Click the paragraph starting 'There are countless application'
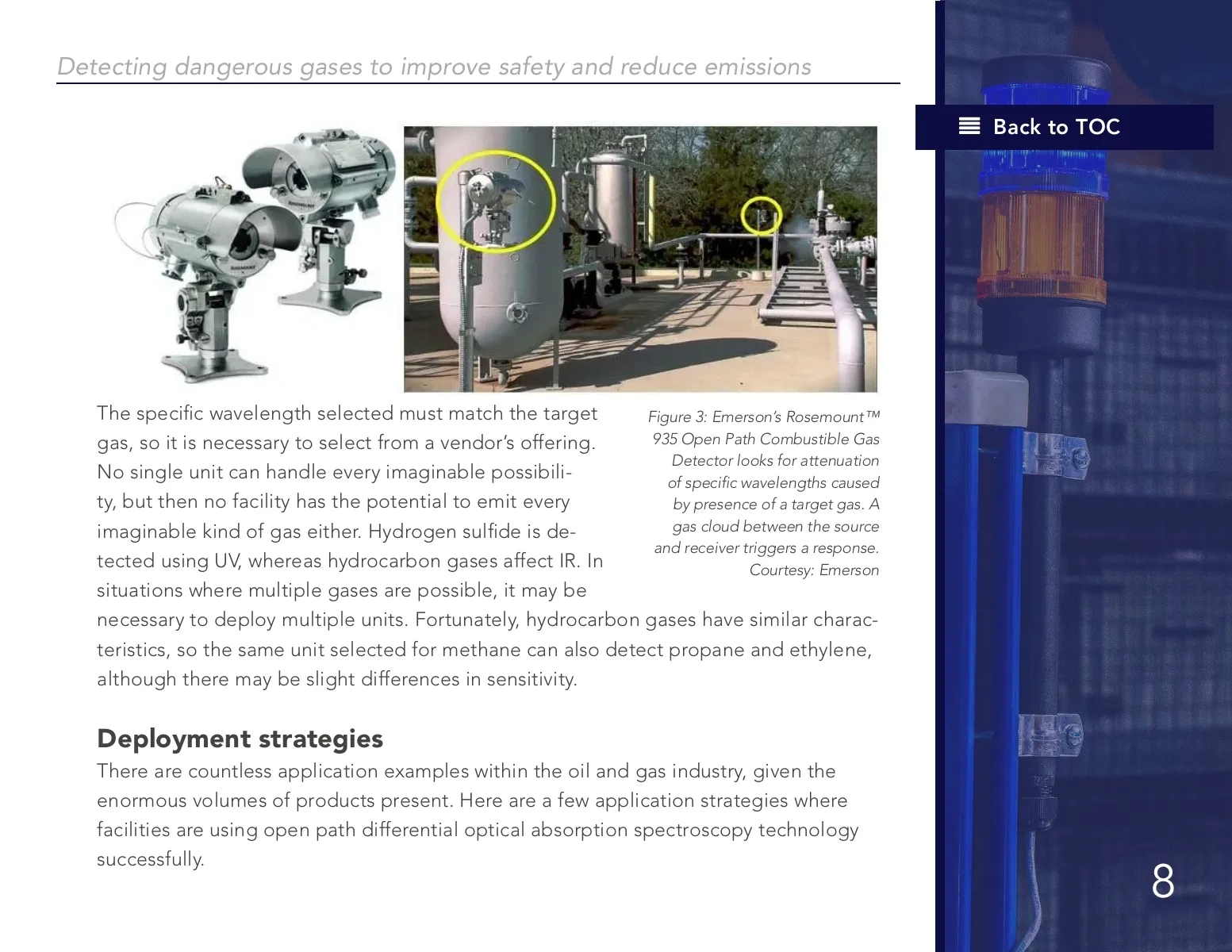The image size is (1232, 952). [476, 815]
